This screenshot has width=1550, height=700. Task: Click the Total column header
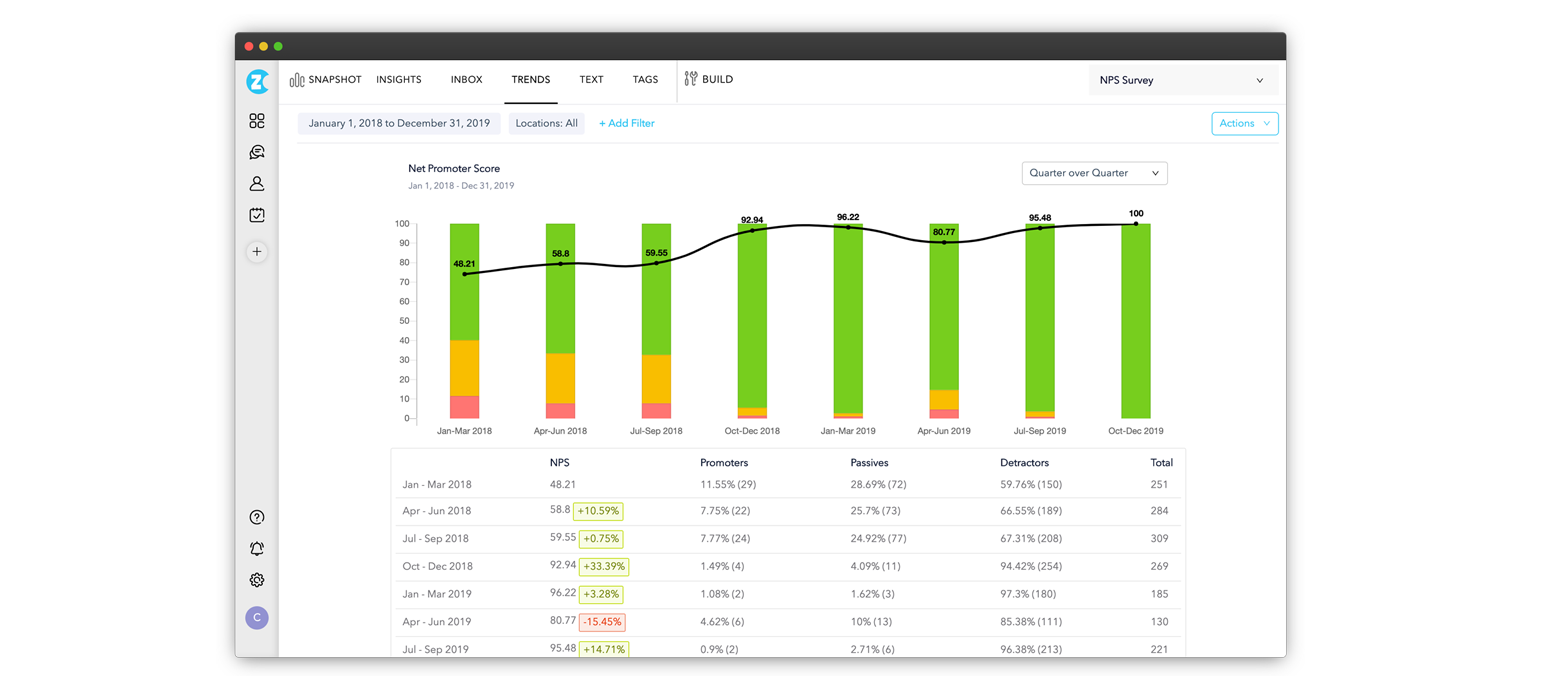click(1161, 463)
